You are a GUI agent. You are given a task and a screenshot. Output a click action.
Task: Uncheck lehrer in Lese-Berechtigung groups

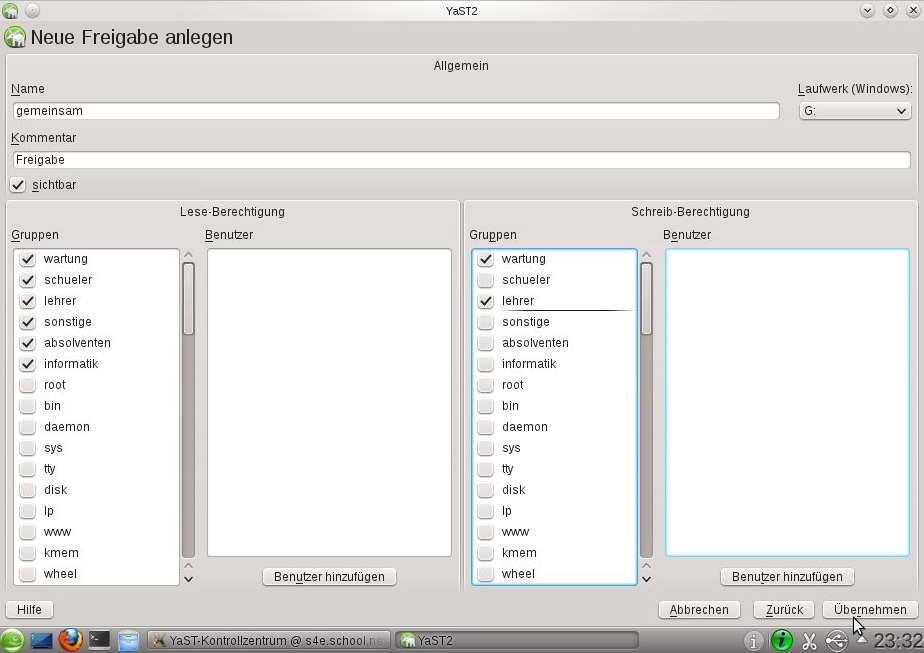27,301
